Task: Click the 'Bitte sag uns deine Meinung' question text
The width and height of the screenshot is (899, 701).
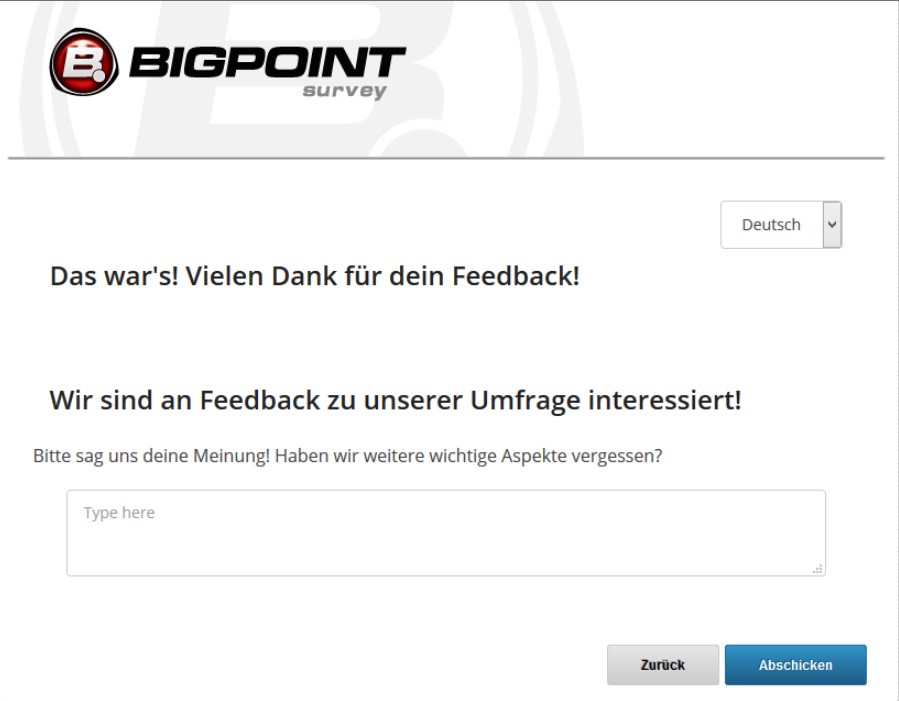Action: coord(347,456)
